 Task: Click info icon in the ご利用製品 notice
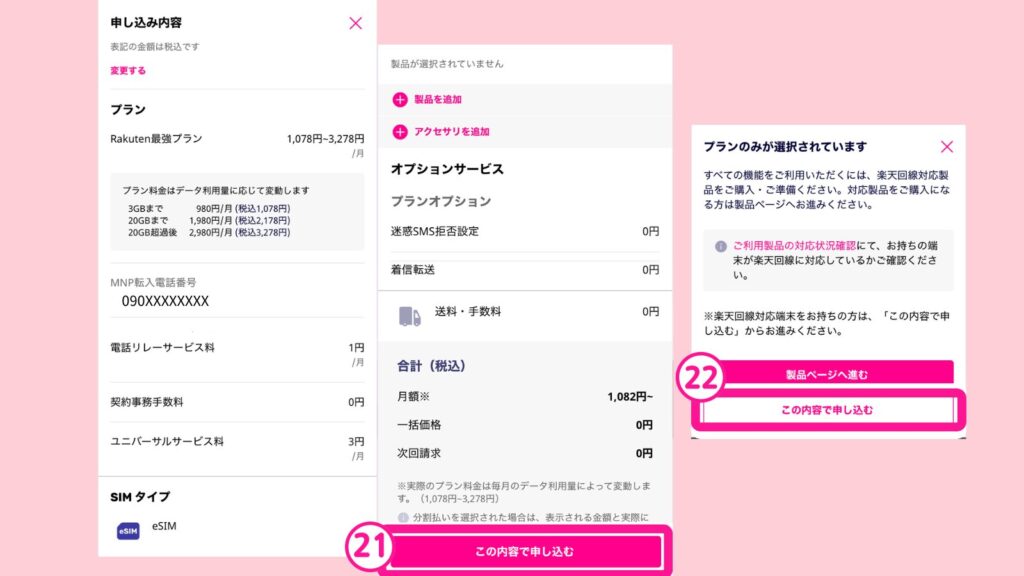pyautogui.click(x=720, y=246)
